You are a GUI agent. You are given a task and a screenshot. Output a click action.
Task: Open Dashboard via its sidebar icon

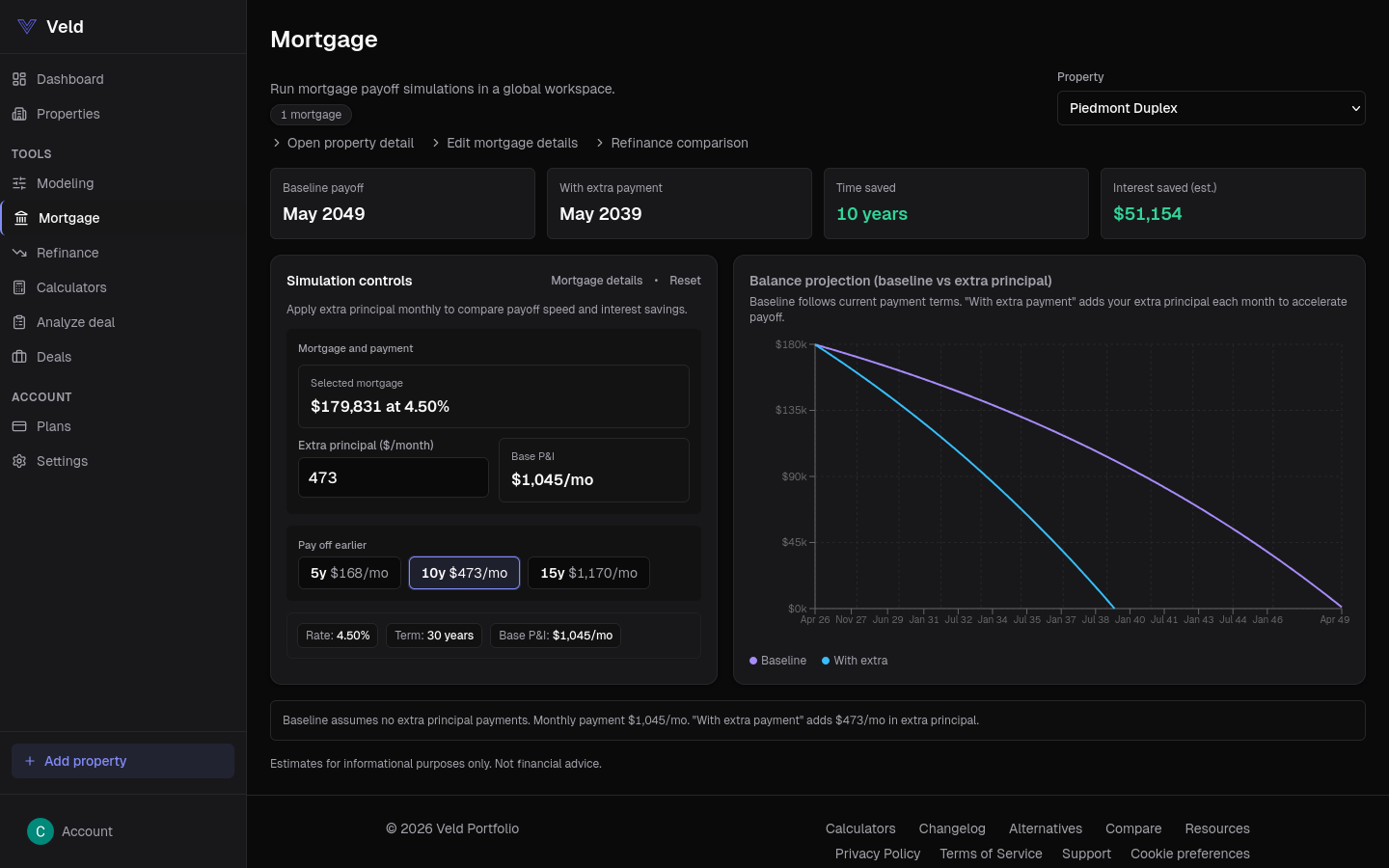coord(19,79)
